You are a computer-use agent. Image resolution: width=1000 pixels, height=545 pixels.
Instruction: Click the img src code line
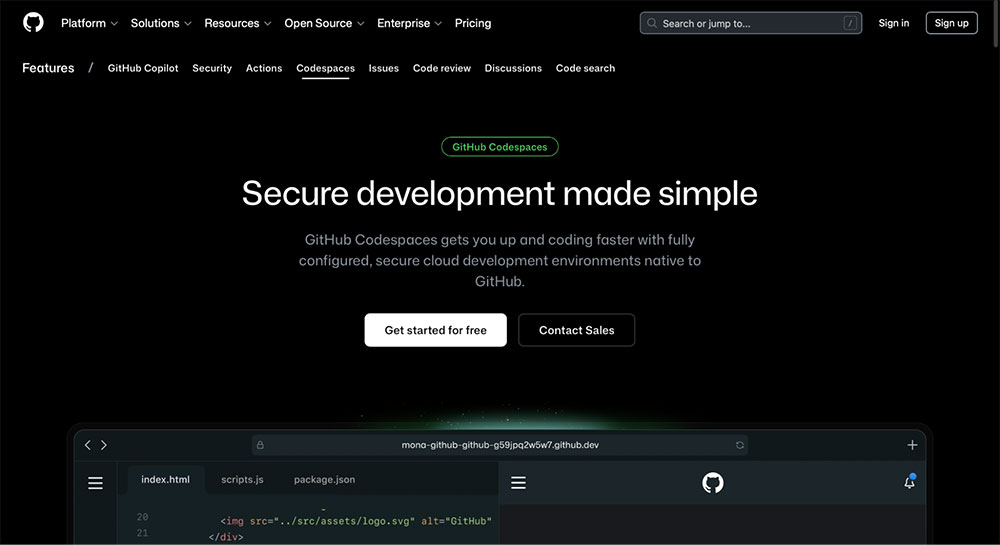point(356,521)
